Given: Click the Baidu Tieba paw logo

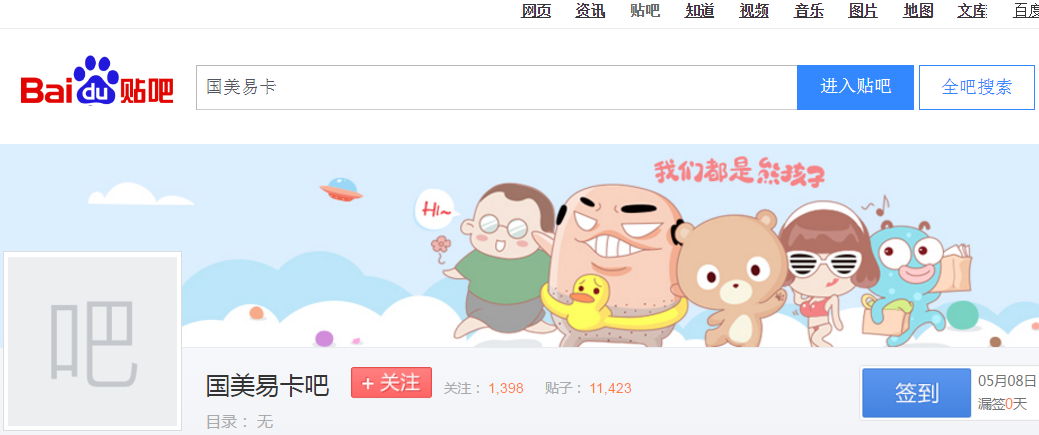Looking at the screenshot, I should 97,81.
